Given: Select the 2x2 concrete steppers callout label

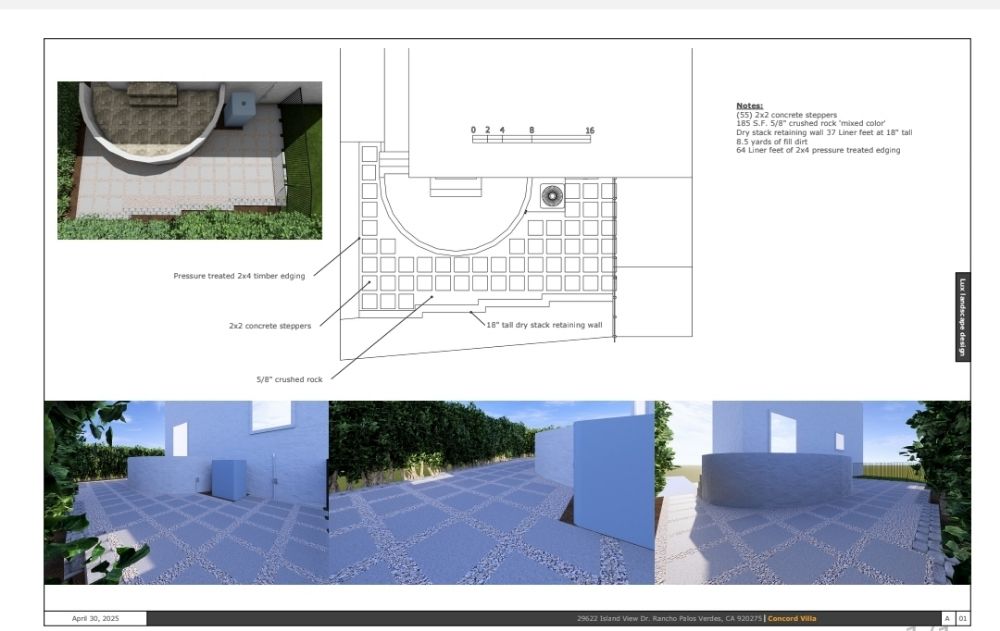Looking at the screenshot, I should point(269,325).
